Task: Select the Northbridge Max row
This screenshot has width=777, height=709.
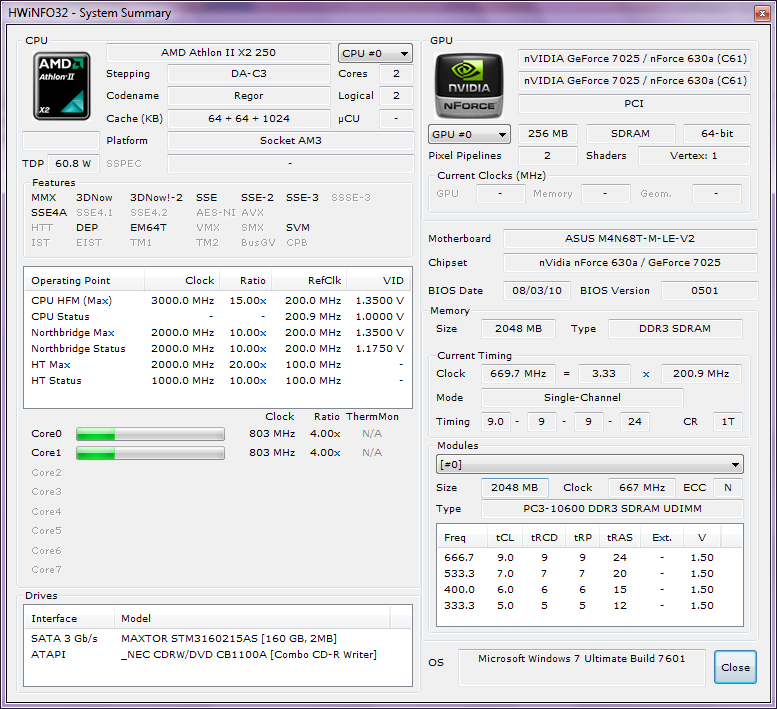Action: 218,332
